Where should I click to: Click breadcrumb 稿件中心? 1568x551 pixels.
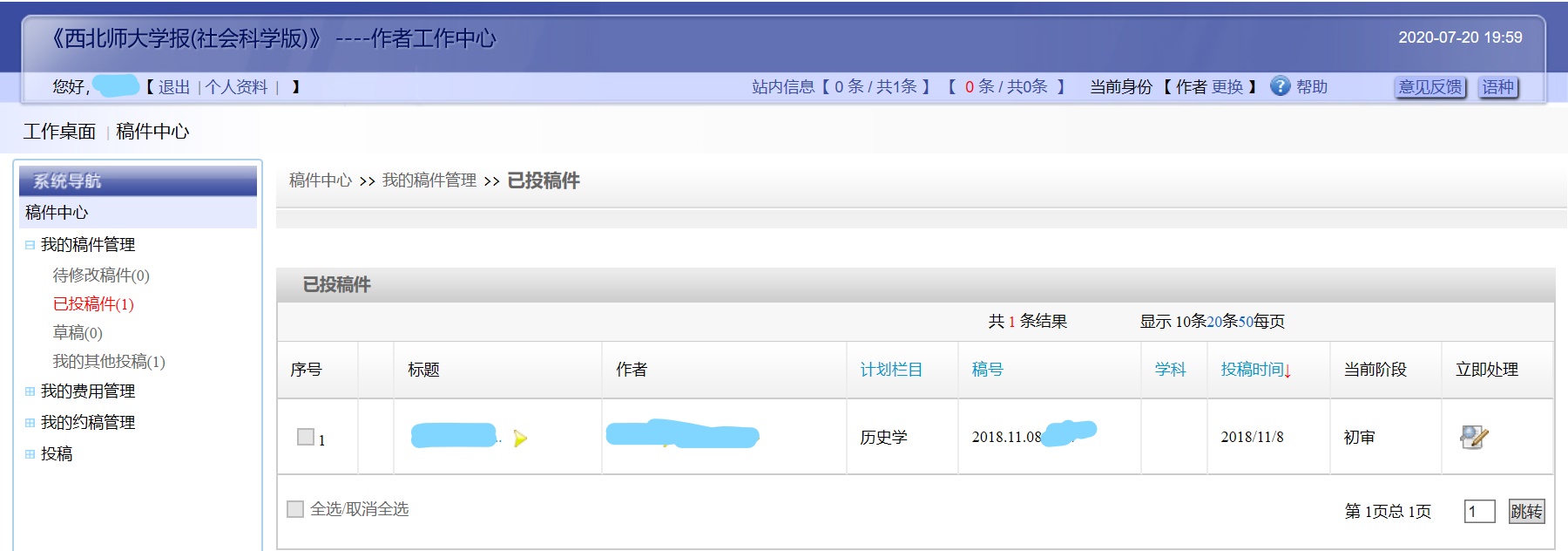click(x=321, y=180)
